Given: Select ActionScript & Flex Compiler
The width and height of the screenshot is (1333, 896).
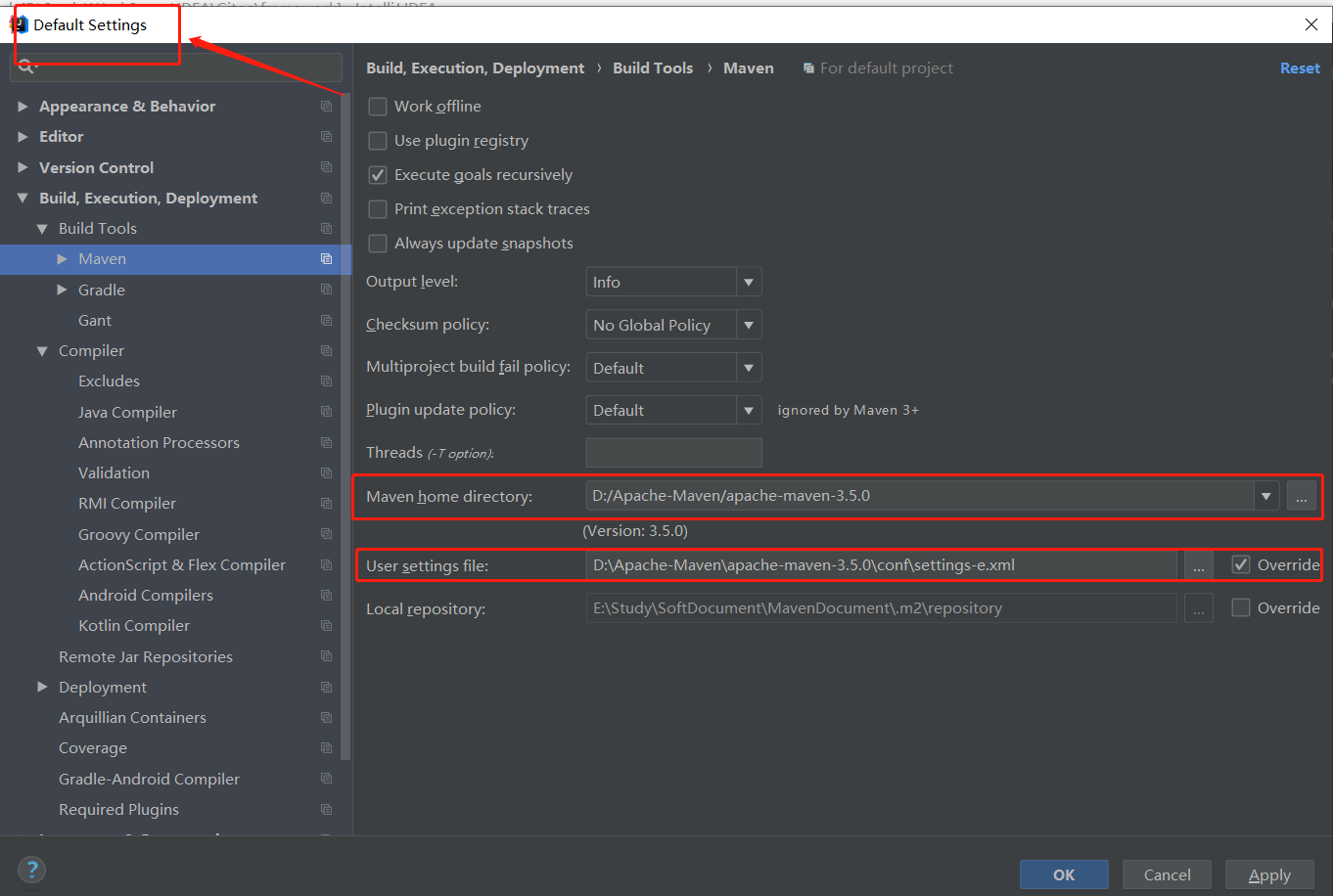Looking at the screenshot, I should (x=182, y=564).
